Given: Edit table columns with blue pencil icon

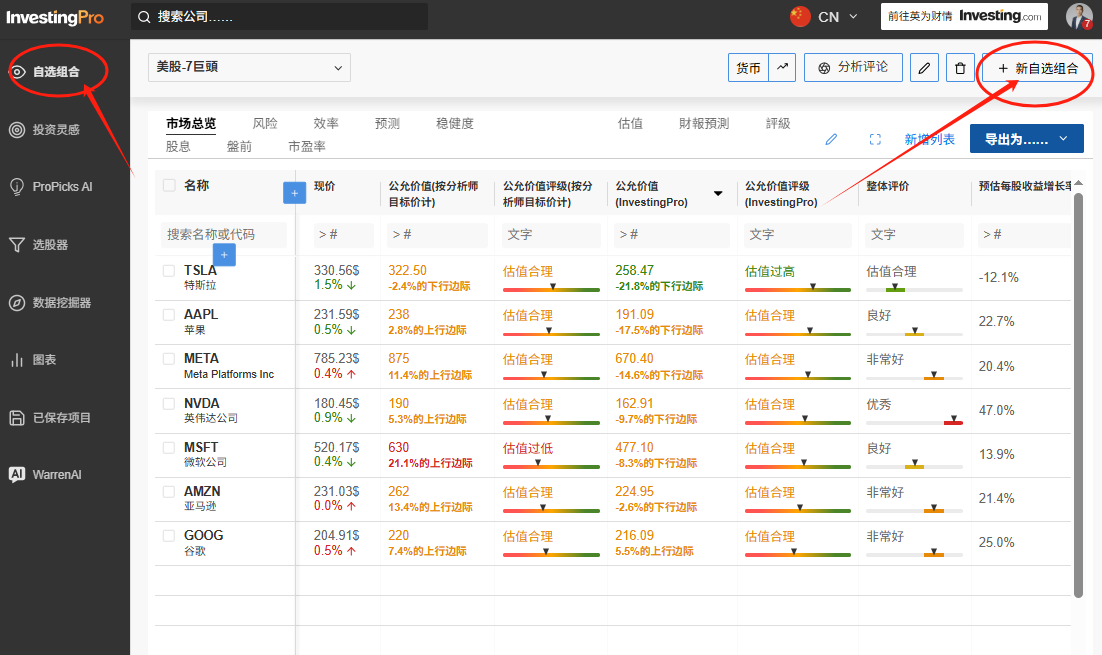Looking at the screenshot, I should coord(831,139).
